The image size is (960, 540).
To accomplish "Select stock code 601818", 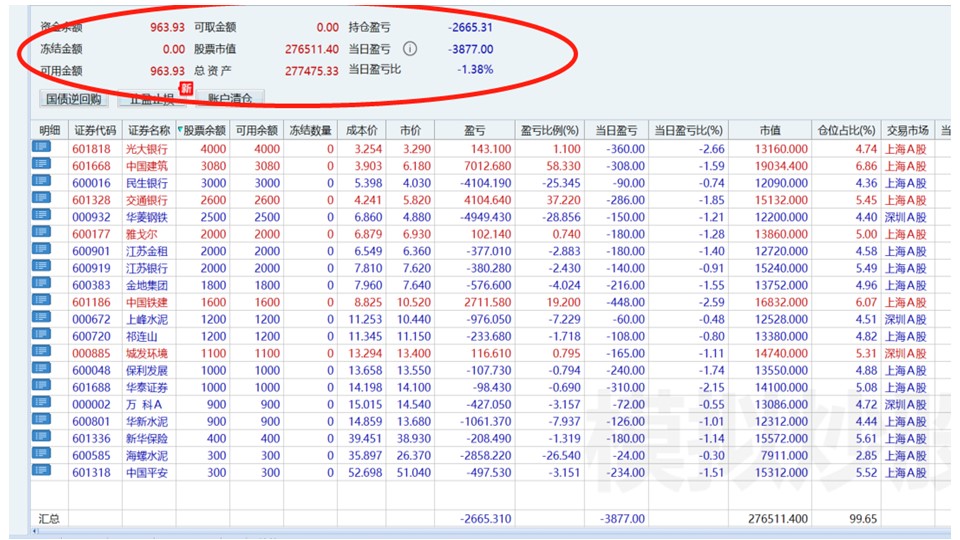I will tap(91, 149).
